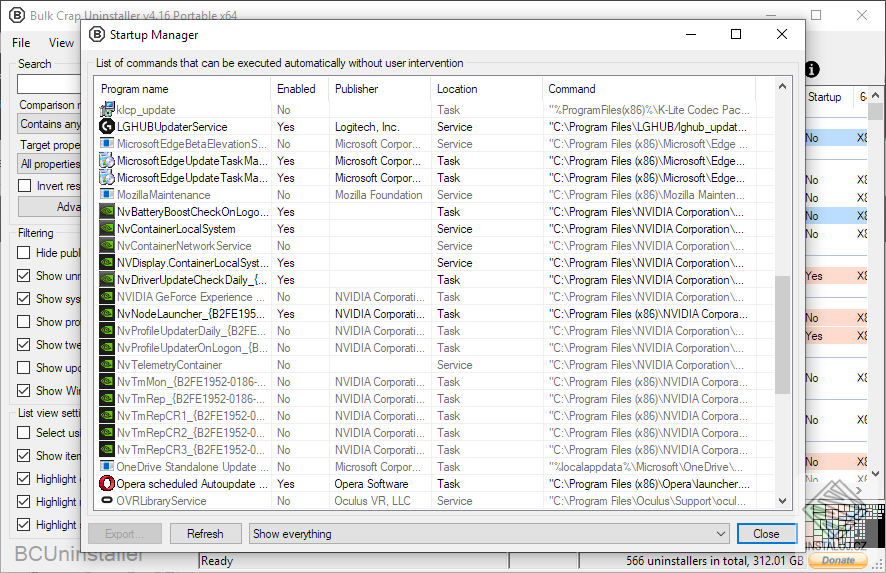Viewport: 886px width, 573px height.
Task: Sort by the Location column header
Action: [x=487, y=89]
